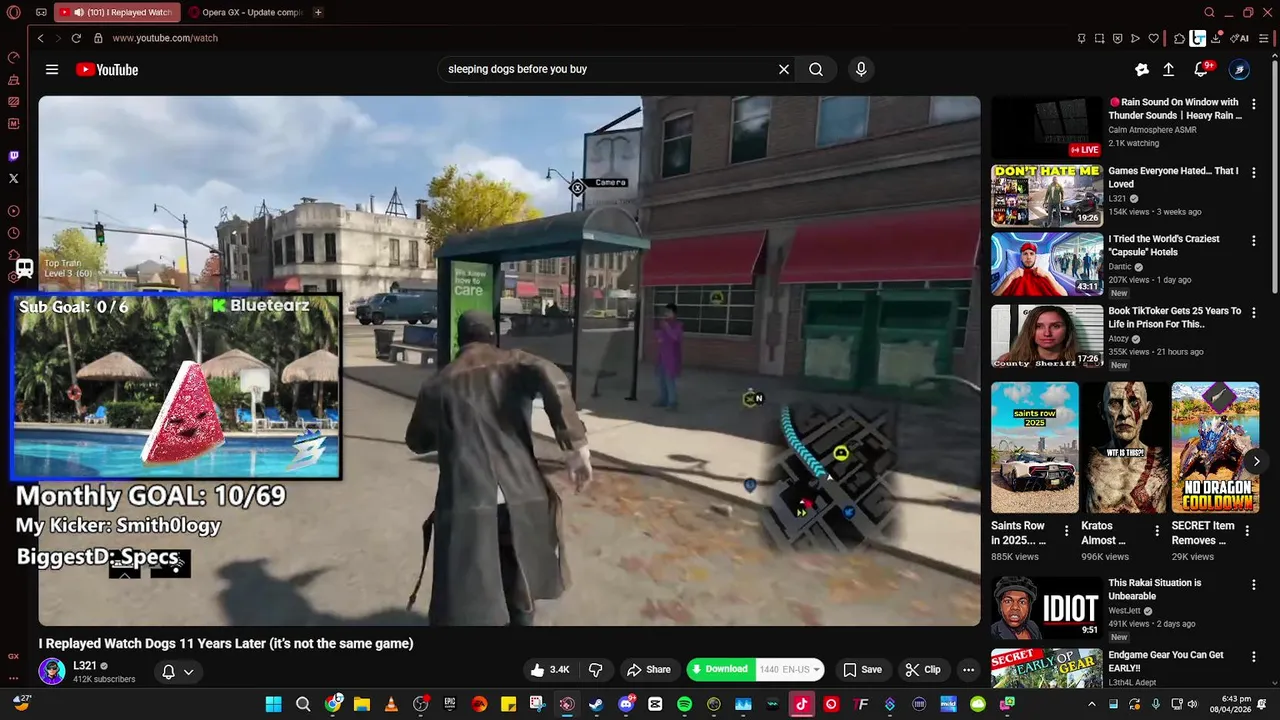Viewport: 1280px width, 720px height.
Task: Open the Aria AI button
Action: 1240,39
